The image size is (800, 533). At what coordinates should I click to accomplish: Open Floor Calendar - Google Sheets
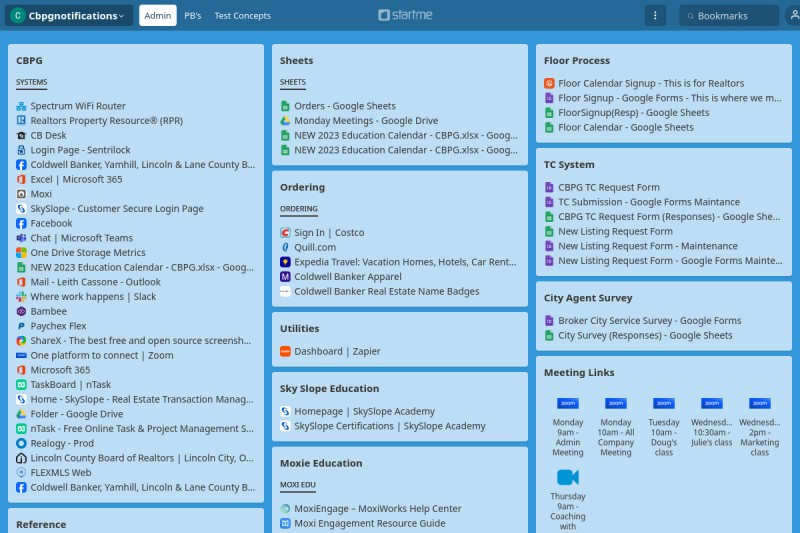(626, 128)
